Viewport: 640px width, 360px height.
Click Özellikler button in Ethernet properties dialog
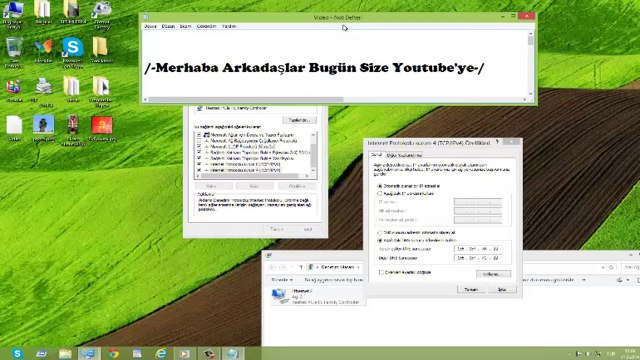click(x=297, y=186)
